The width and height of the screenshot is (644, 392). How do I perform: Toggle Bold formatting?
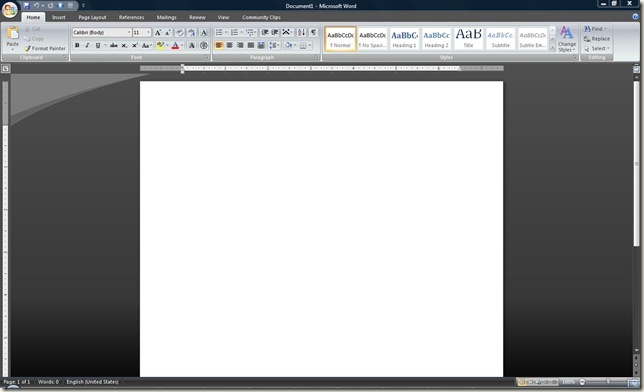point(77,45)
